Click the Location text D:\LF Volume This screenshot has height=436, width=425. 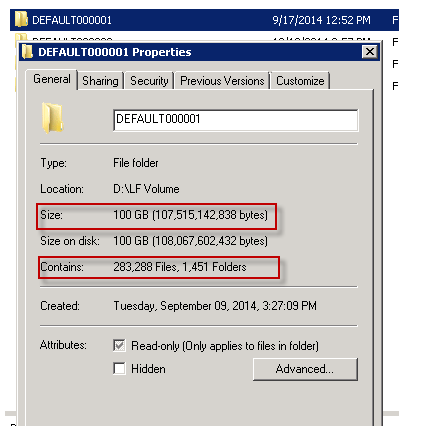(146, 189)
